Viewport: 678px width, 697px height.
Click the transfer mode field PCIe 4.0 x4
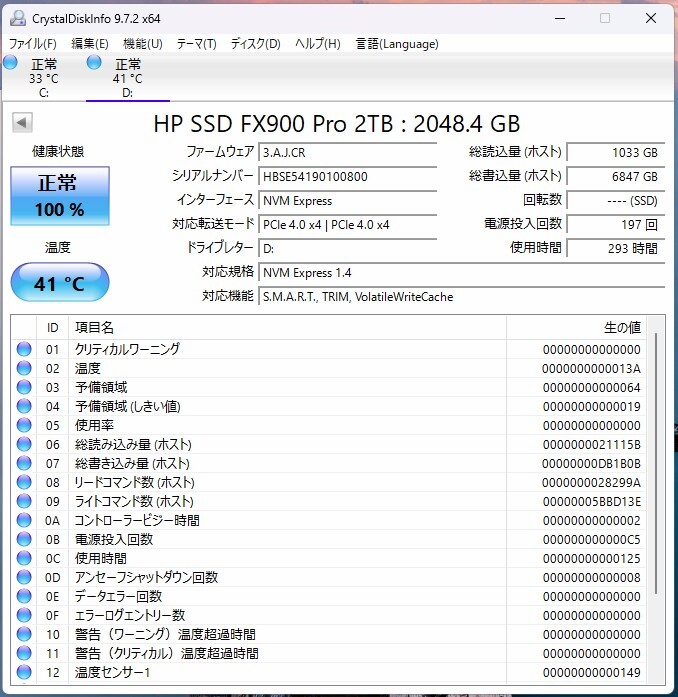pos(348,224)
